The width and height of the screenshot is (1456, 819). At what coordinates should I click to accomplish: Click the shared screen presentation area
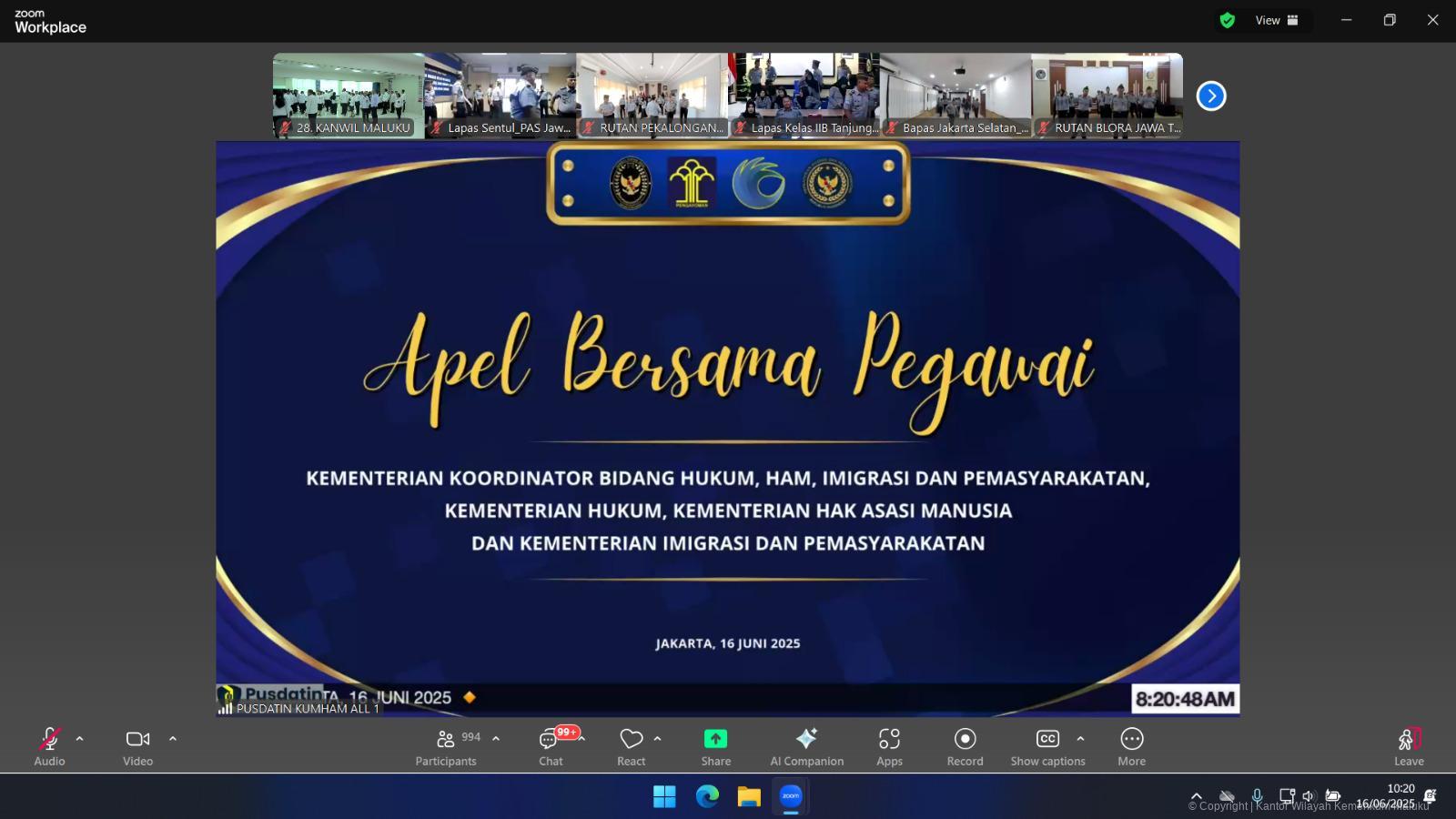[728, 428]
